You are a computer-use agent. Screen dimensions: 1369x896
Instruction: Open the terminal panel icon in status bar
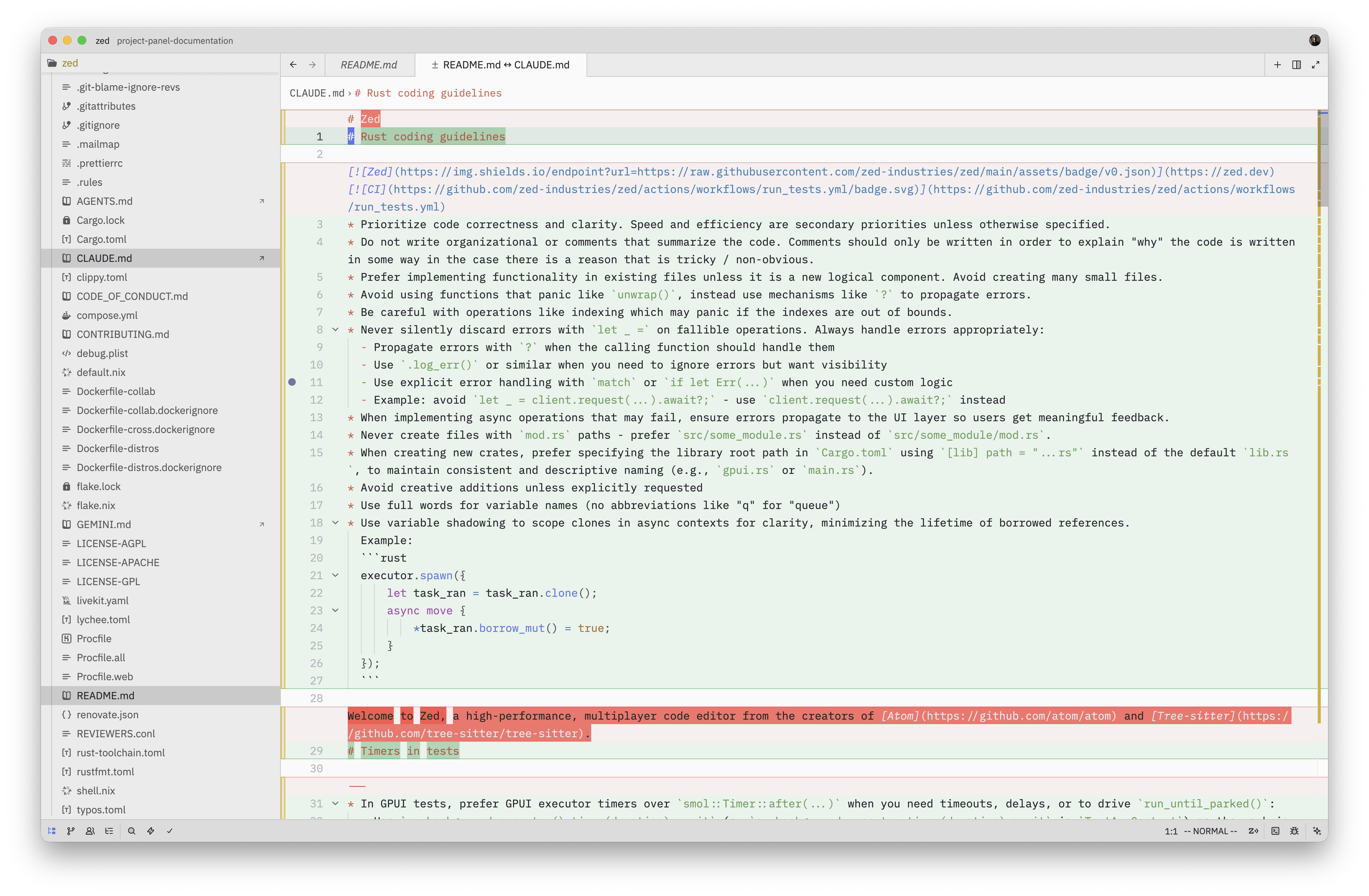(1276, 831)
